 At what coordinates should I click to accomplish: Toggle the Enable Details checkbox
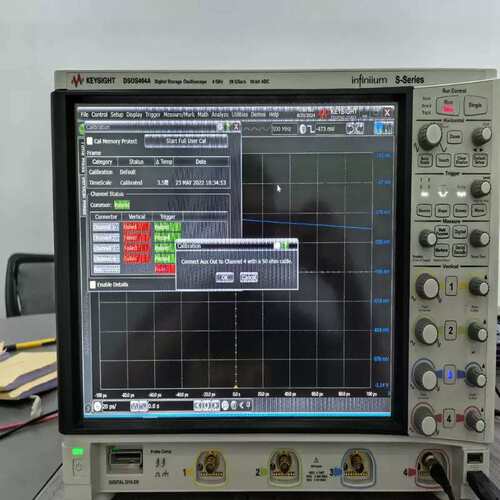[93, 284]
